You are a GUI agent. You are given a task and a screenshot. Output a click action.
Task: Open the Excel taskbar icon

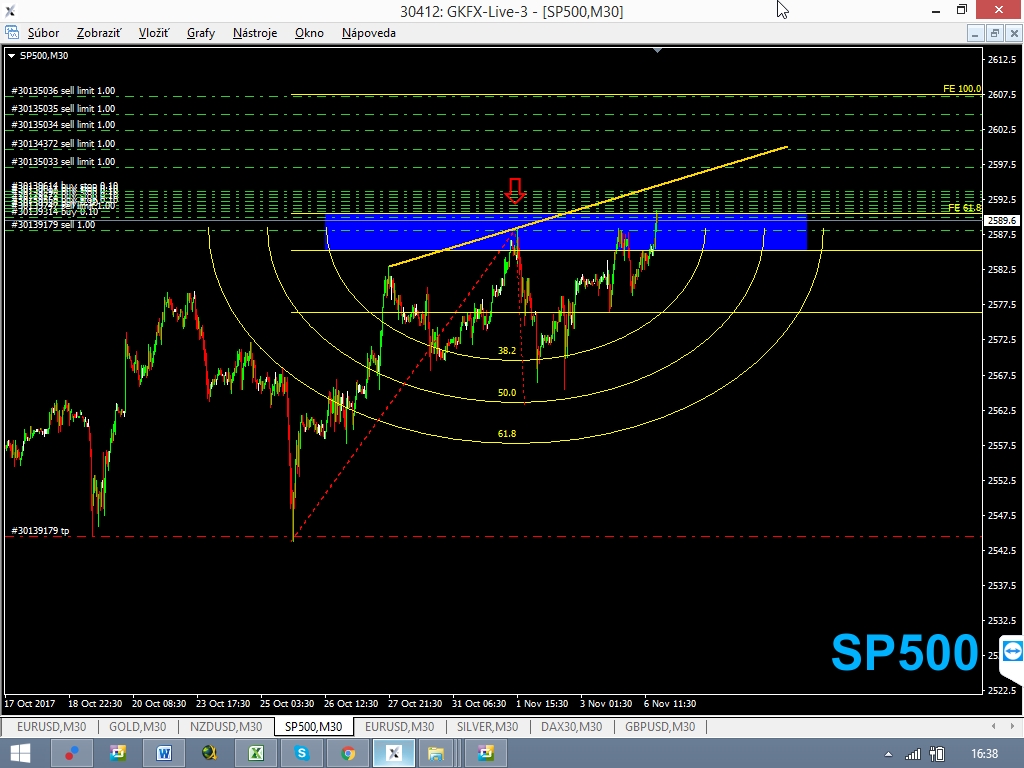pos(255,754)
